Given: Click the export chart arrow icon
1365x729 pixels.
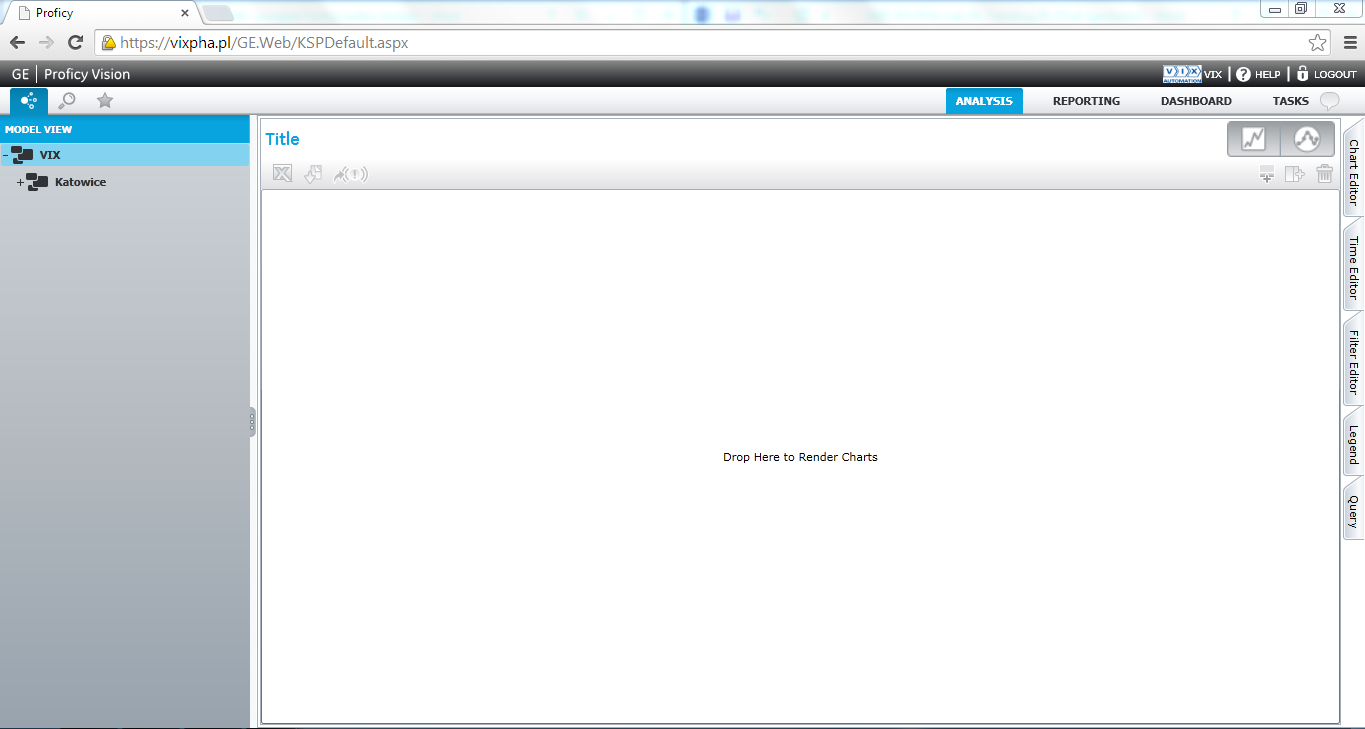Looking at the screenshot, I should (1295, 174).
